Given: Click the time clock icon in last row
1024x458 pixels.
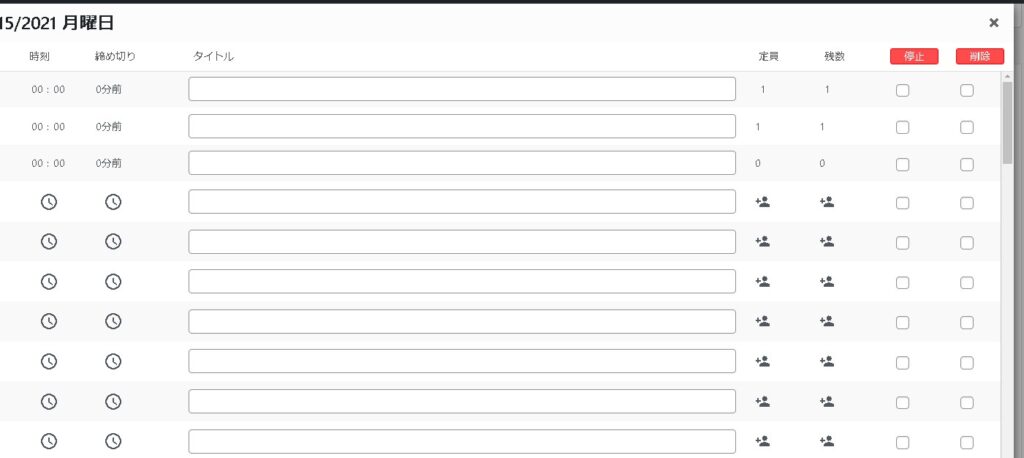Looking at the screenshot, I should [x=48, y=440].
